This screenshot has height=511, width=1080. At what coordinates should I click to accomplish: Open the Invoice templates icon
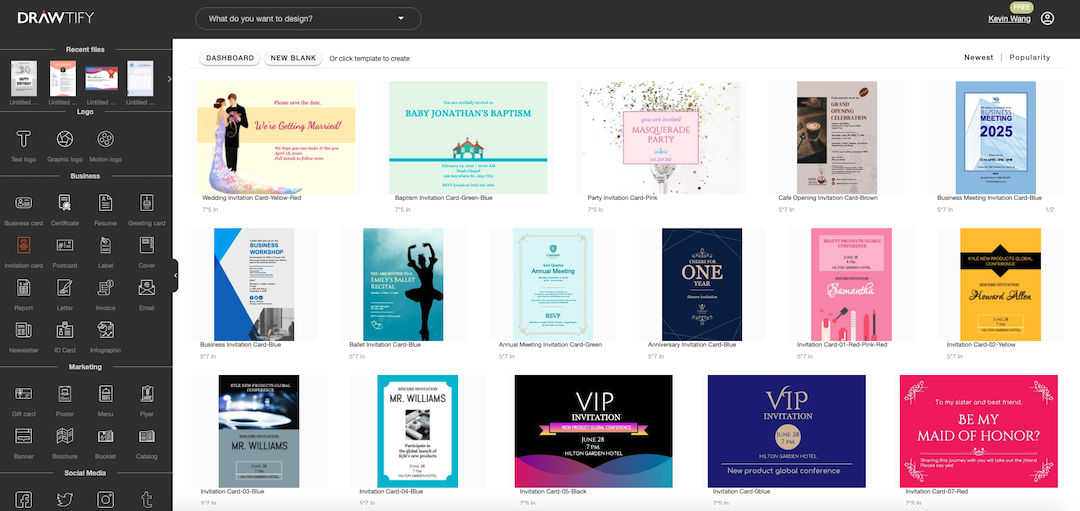point(105,287)
